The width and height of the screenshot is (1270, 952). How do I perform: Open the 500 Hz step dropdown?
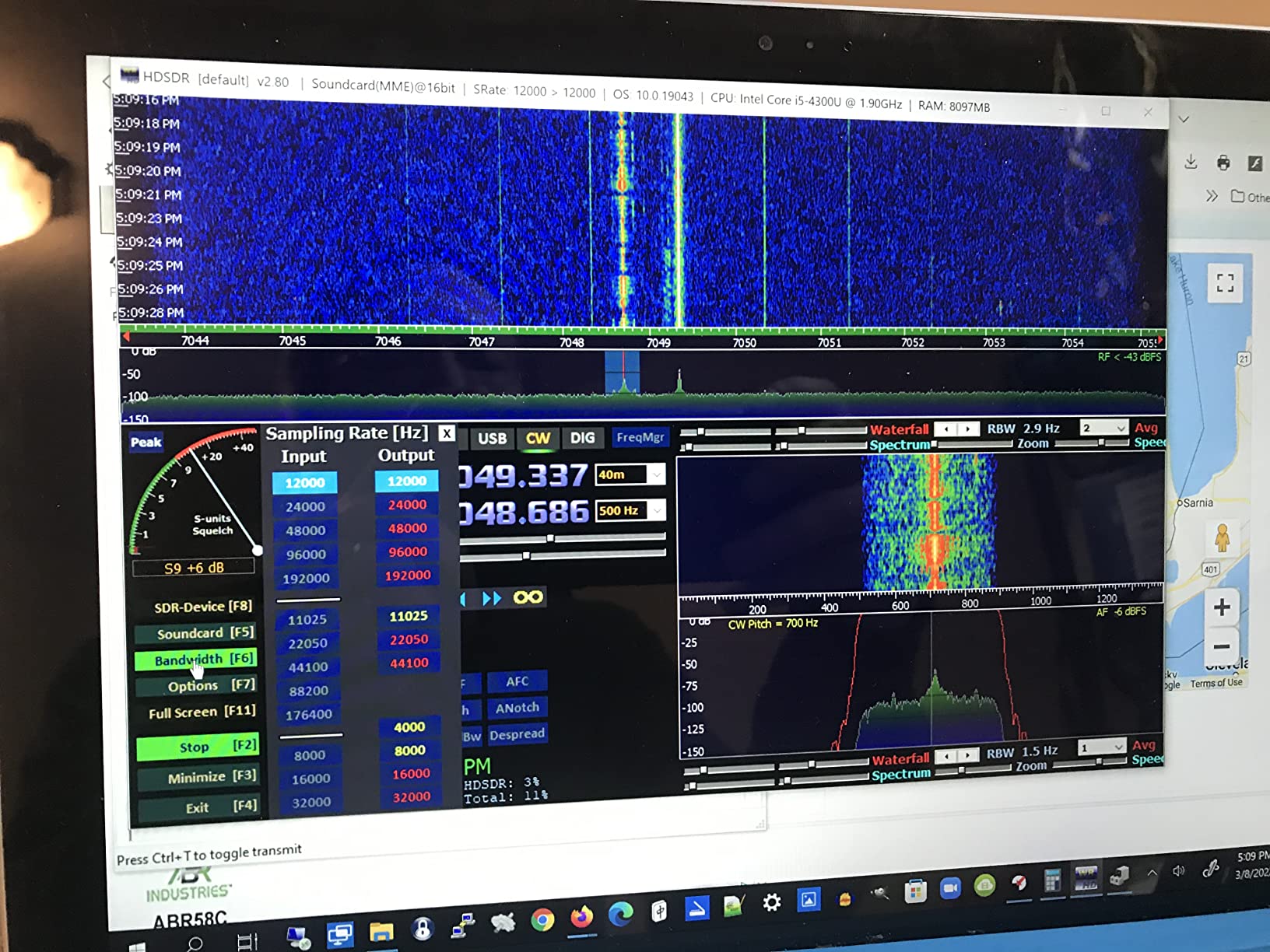(x=658, y=510)
